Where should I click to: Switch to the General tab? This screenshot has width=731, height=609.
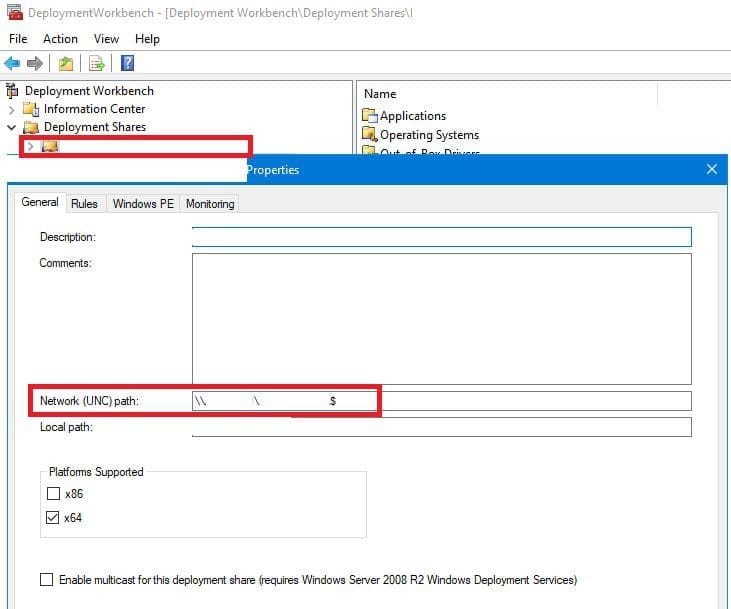coord(40,202)
